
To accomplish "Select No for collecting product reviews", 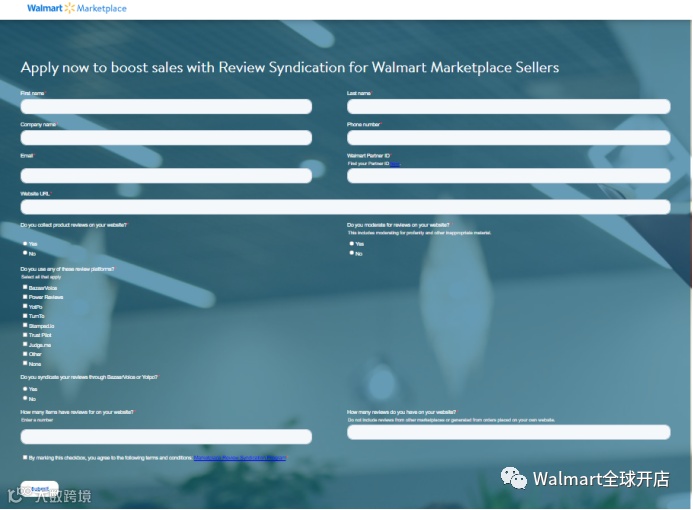I will click(x=25, y=253).
